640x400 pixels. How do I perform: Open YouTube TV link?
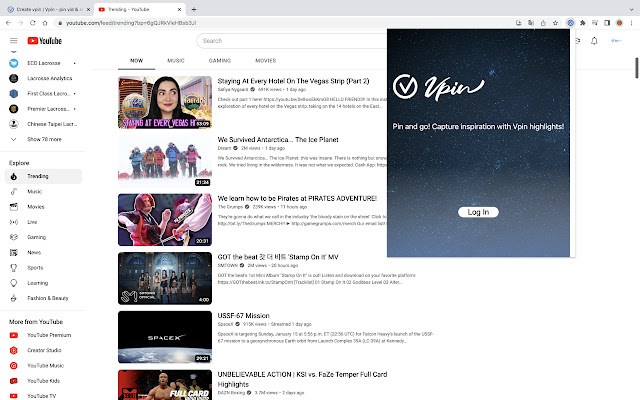(x=44, y=396)
